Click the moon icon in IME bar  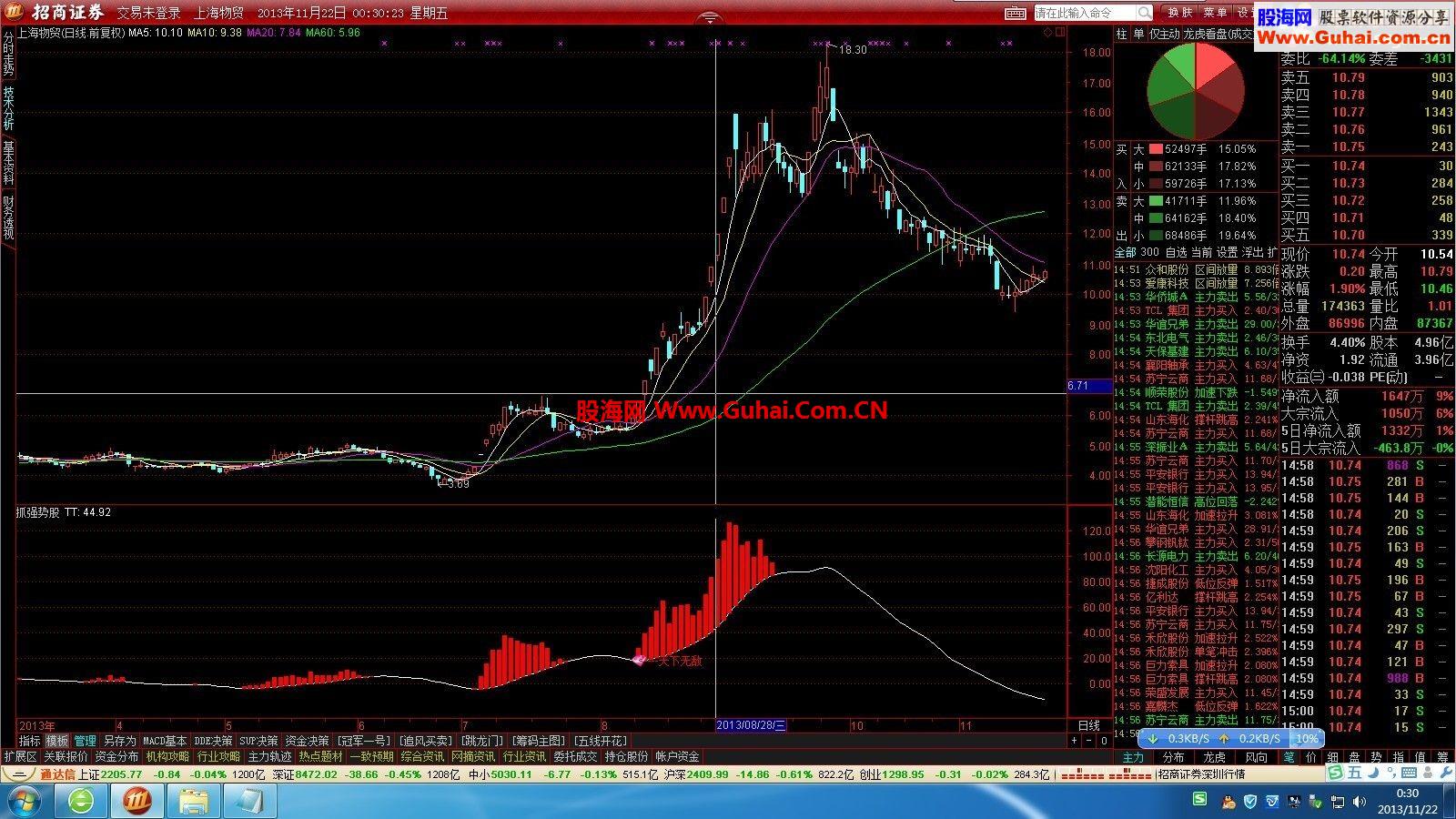[x=1371, y=773]
